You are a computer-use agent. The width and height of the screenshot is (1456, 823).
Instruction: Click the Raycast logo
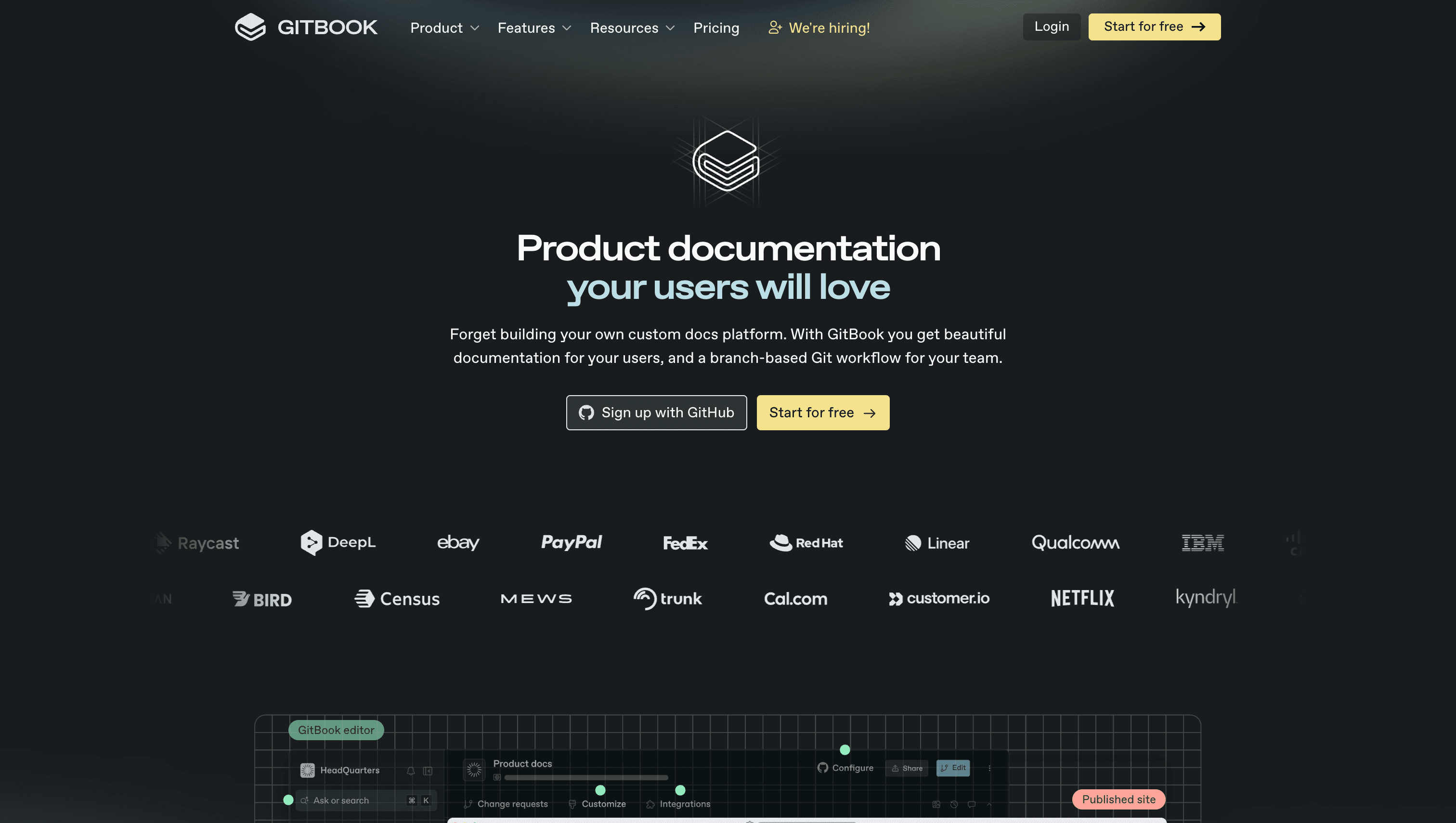pyautogui.click(x=197, y=542)
